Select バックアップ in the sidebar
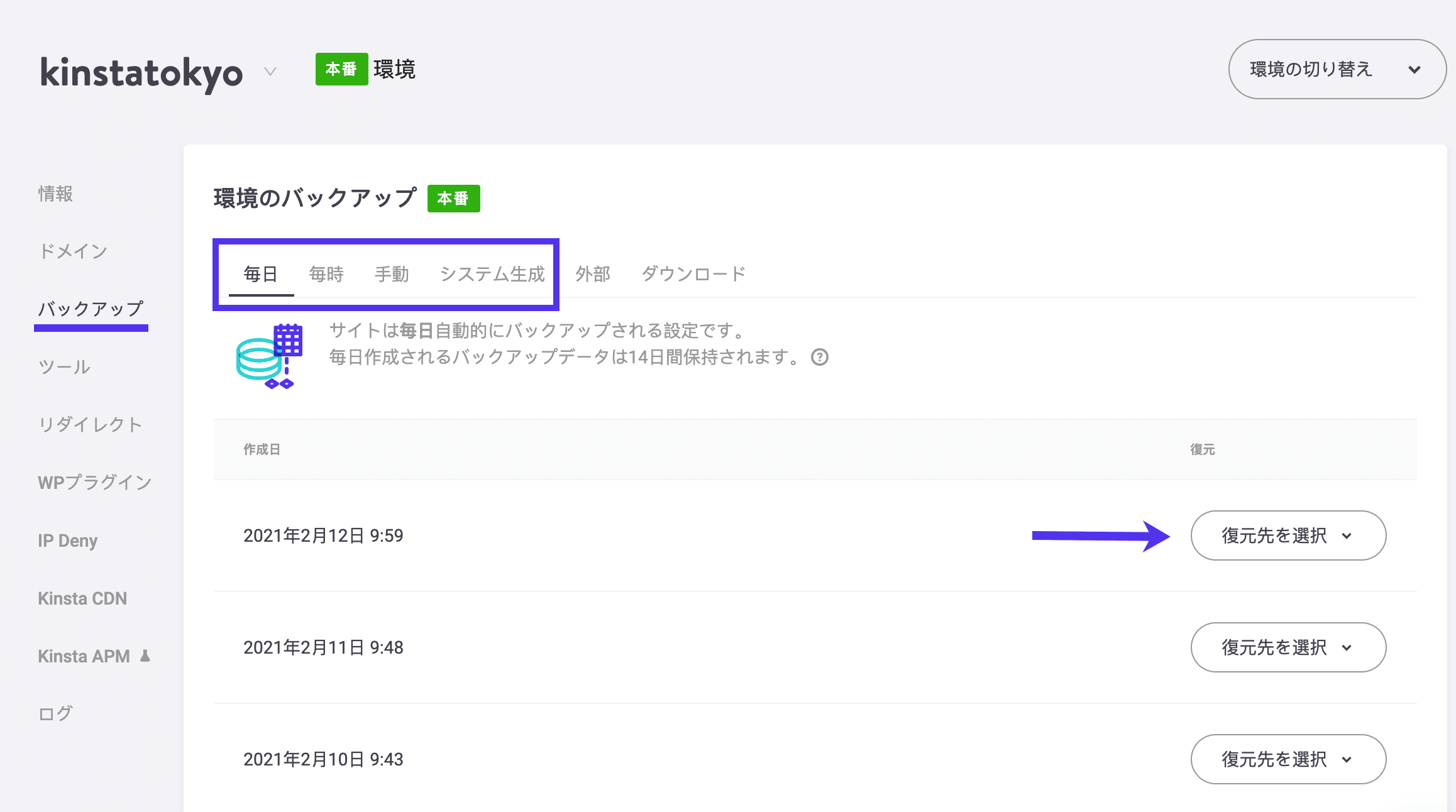 click(x=91, y=309)
